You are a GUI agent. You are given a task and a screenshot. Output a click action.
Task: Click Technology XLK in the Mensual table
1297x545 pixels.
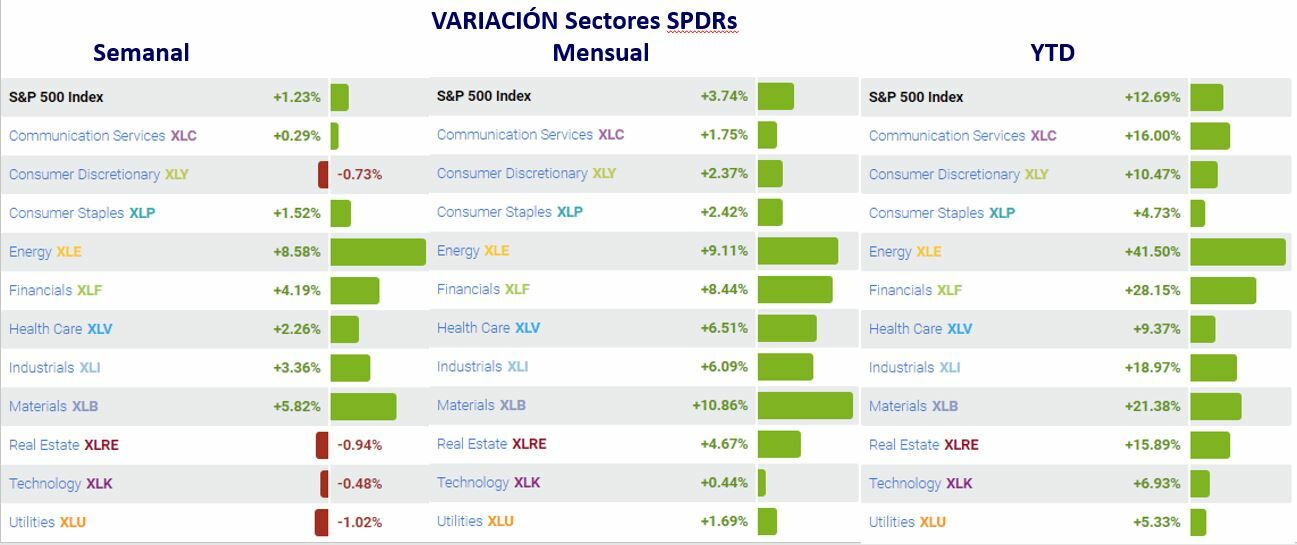pyautogui.click(x=488, y=482)
